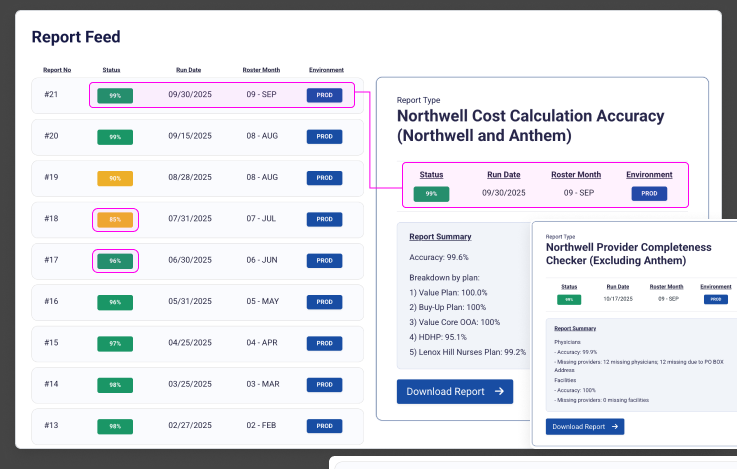The image size is (737, 469).
Task: Click Accuracy: 99.6% line
Action: (x=439, y=257)
